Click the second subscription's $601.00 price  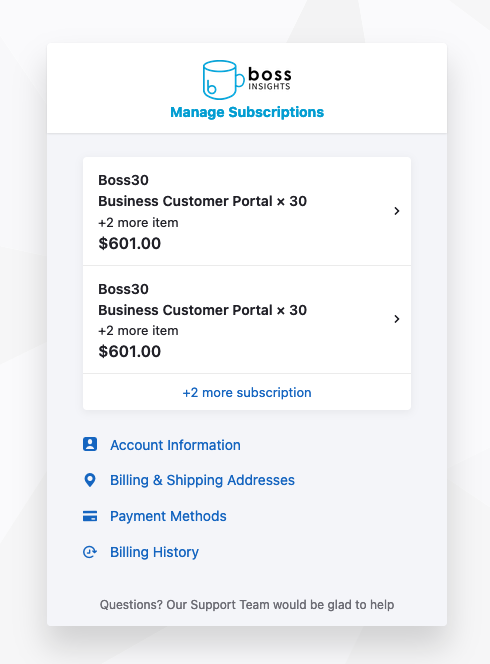(x=130, y=351)
